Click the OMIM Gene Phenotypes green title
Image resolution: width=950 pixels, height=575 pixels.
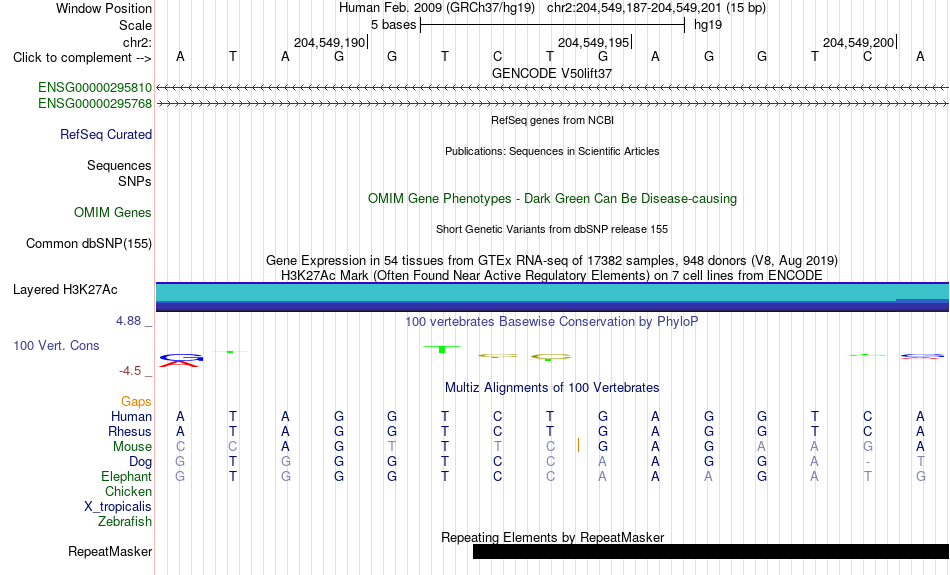(x=552, y=199)
